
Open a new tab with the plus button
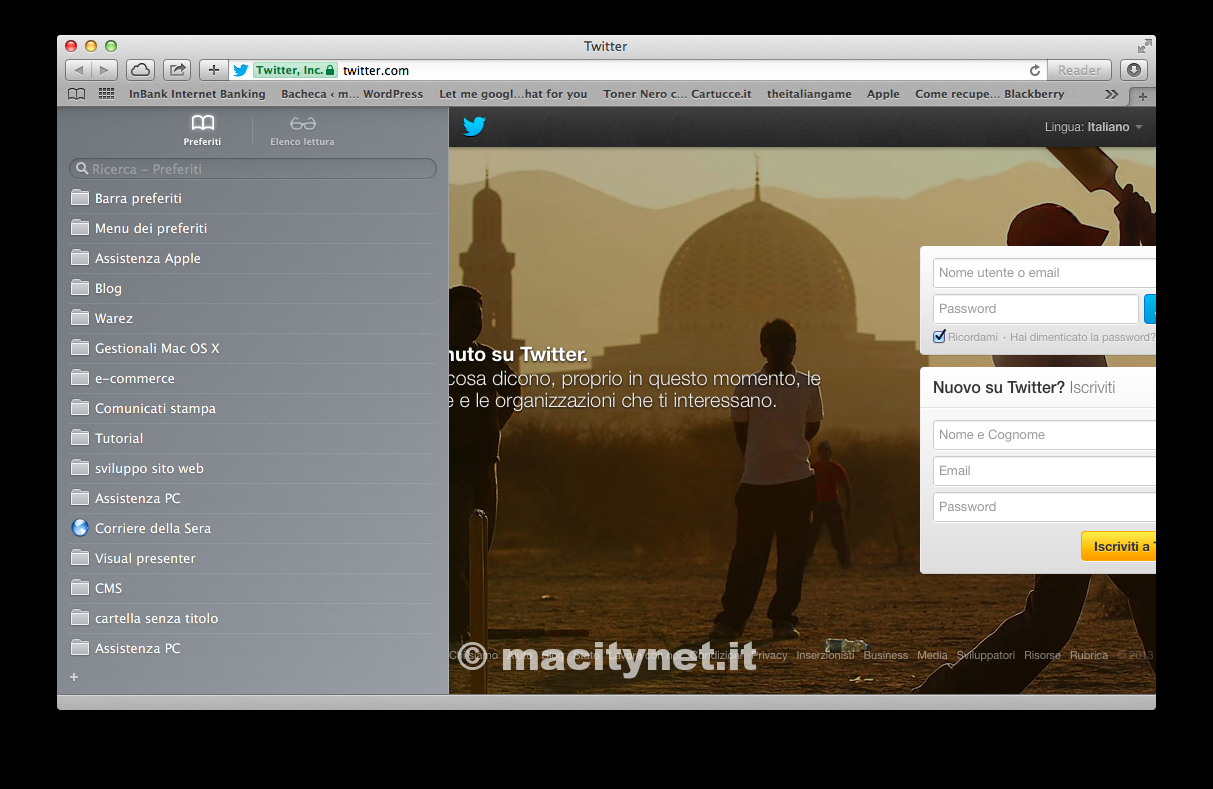coord(1142,96)
